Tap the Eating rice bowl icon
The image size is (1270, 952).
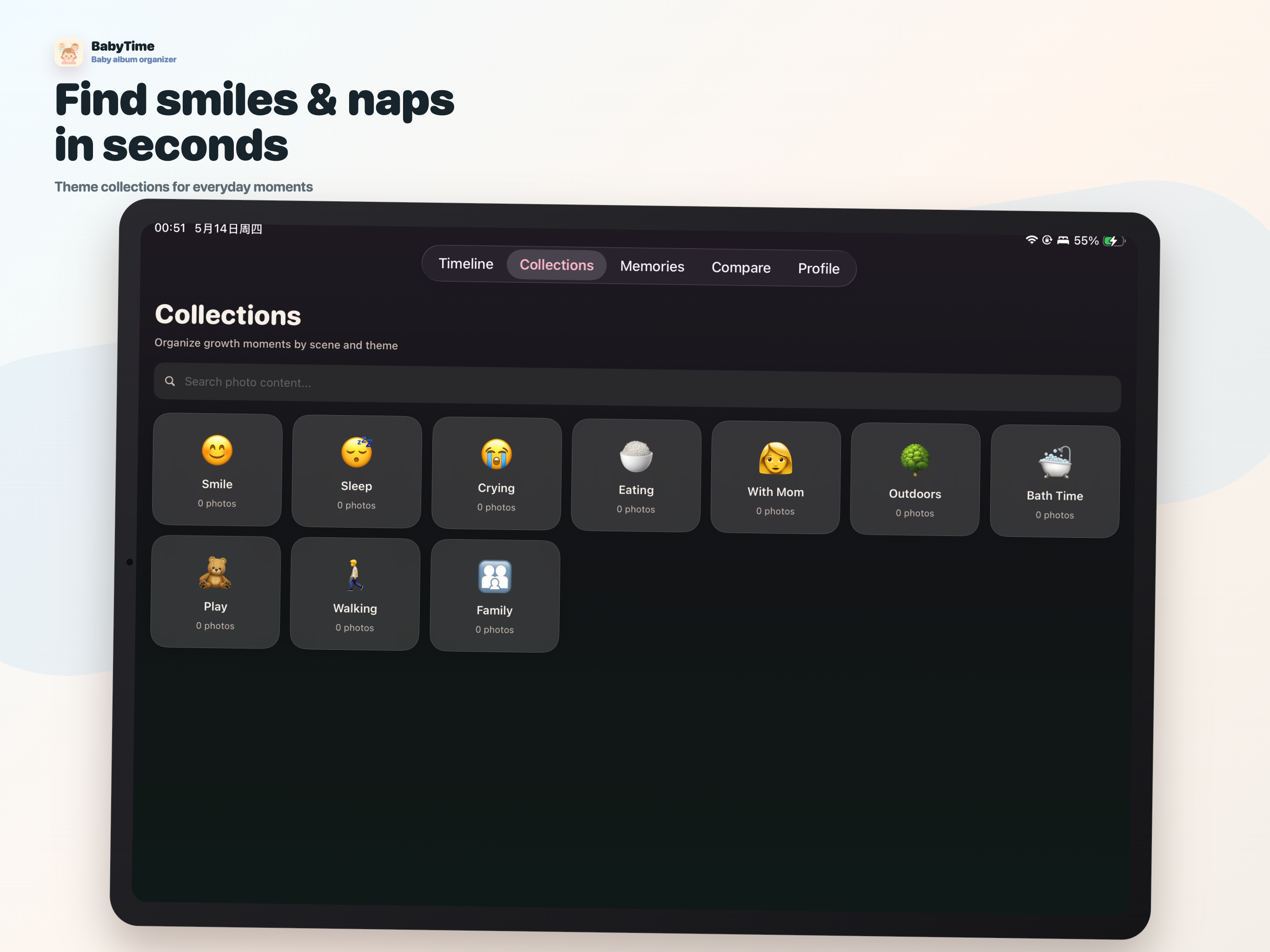[636, 456]
